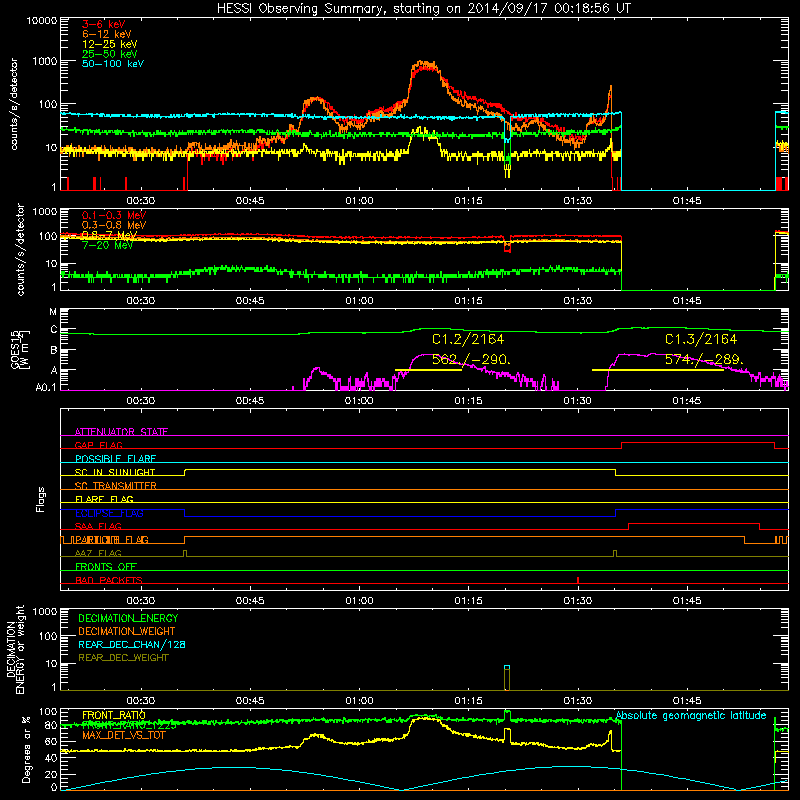Screen dimensions: 800x800
Task: Click the POSSIBLE_FLARE flag label
Action: point(115,459)
